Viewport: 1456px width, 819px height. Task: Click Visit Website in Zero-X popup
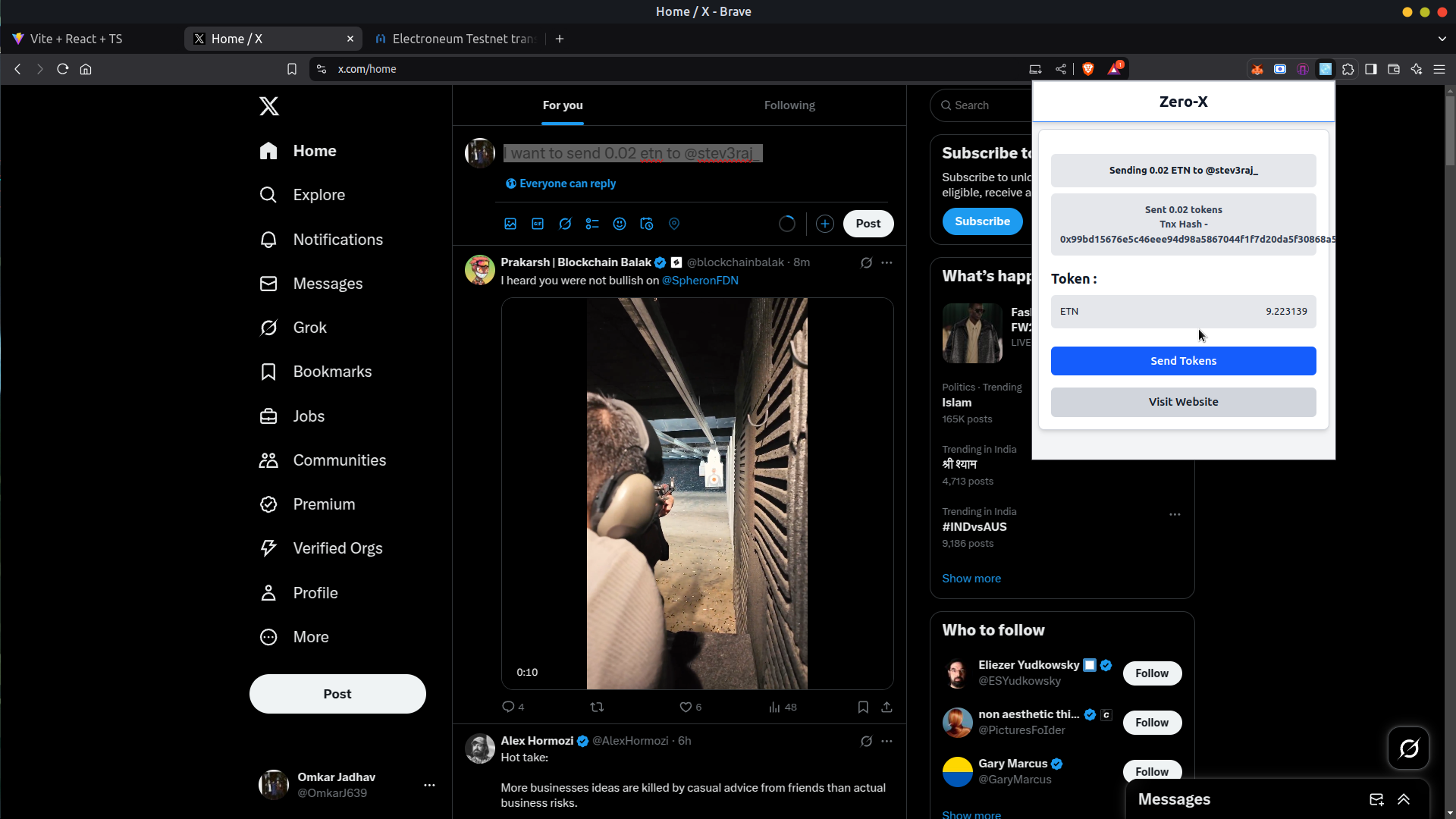(1183, 402)
